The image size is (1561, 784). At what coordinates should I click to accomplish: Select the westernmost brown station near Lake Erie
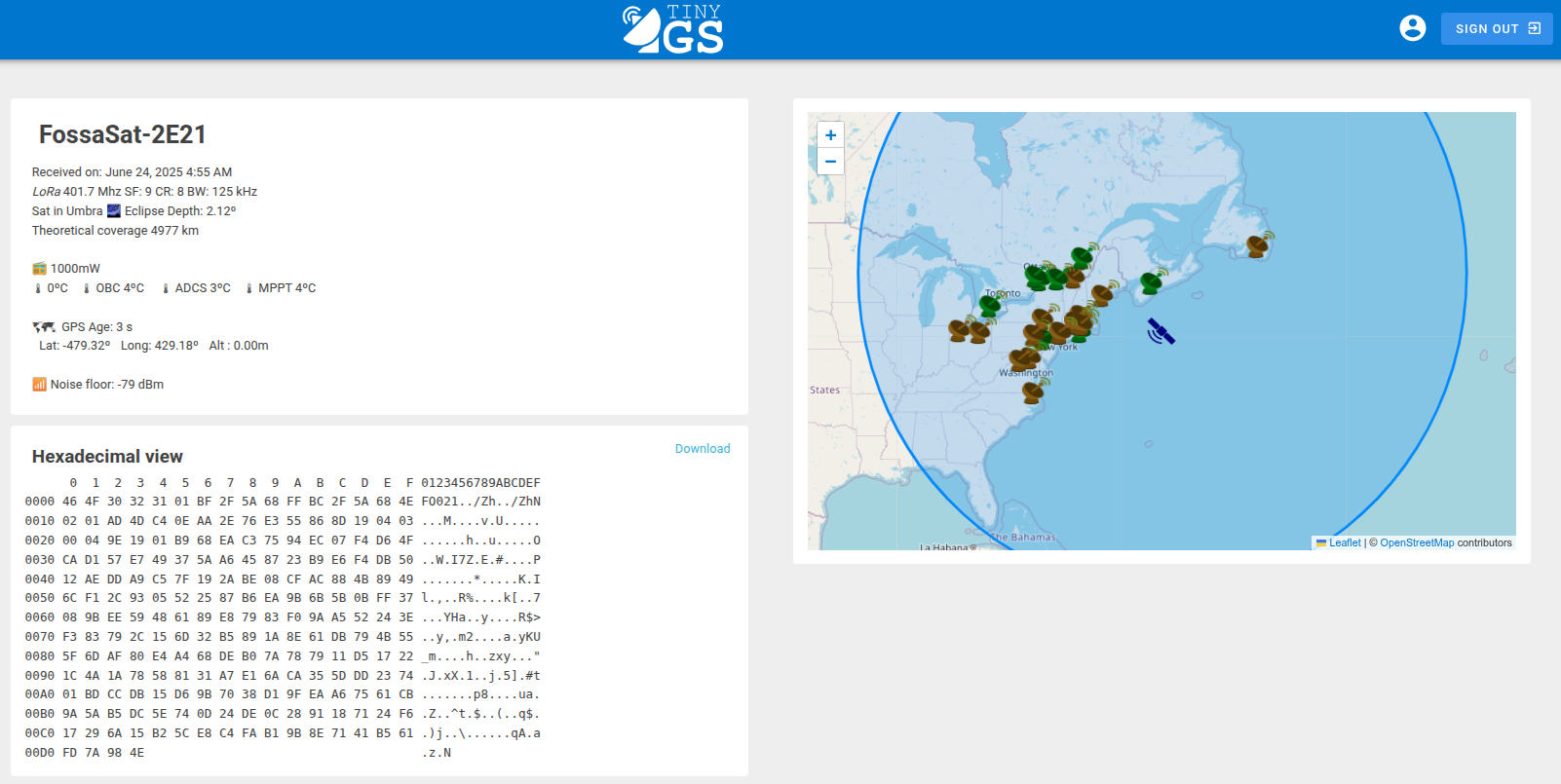[x=960, y=330]
